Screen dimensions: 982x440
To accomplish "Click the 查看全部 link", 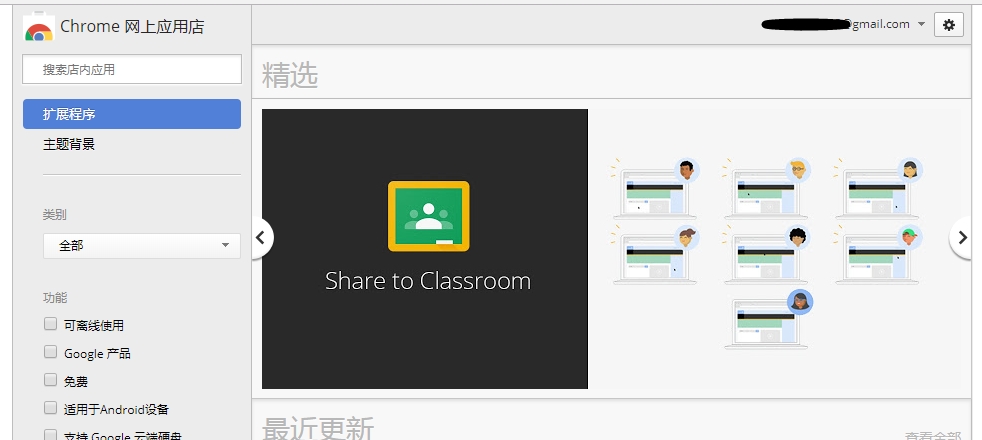I will pyautogui.click(x=932, y=435).
